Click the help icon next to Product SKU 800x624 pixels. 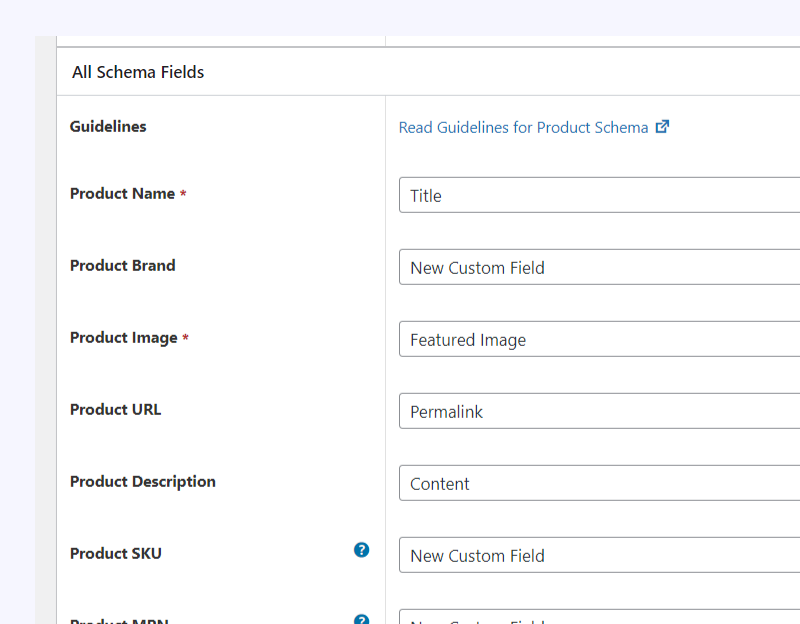coord(362,550)
